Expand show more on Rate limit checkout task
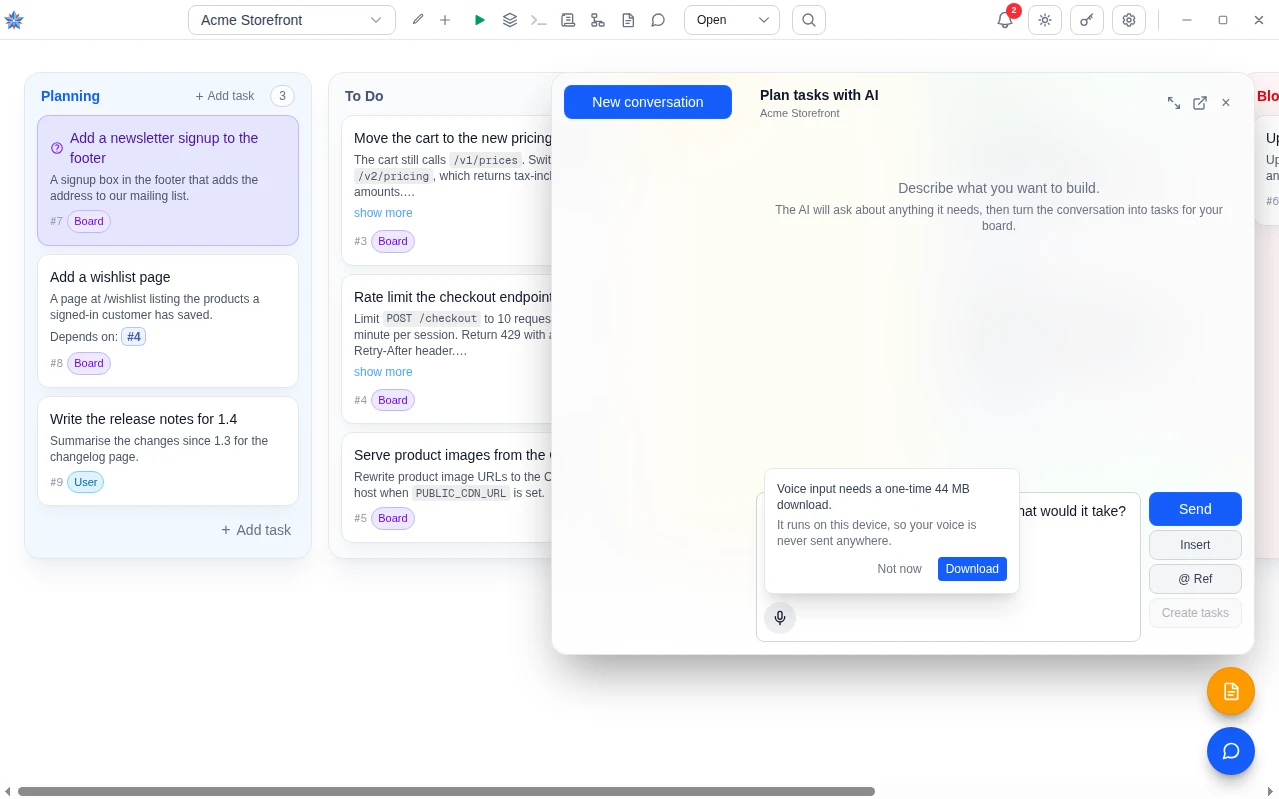The height and width of the screenshot is (799, 1279). pos(383,372)
